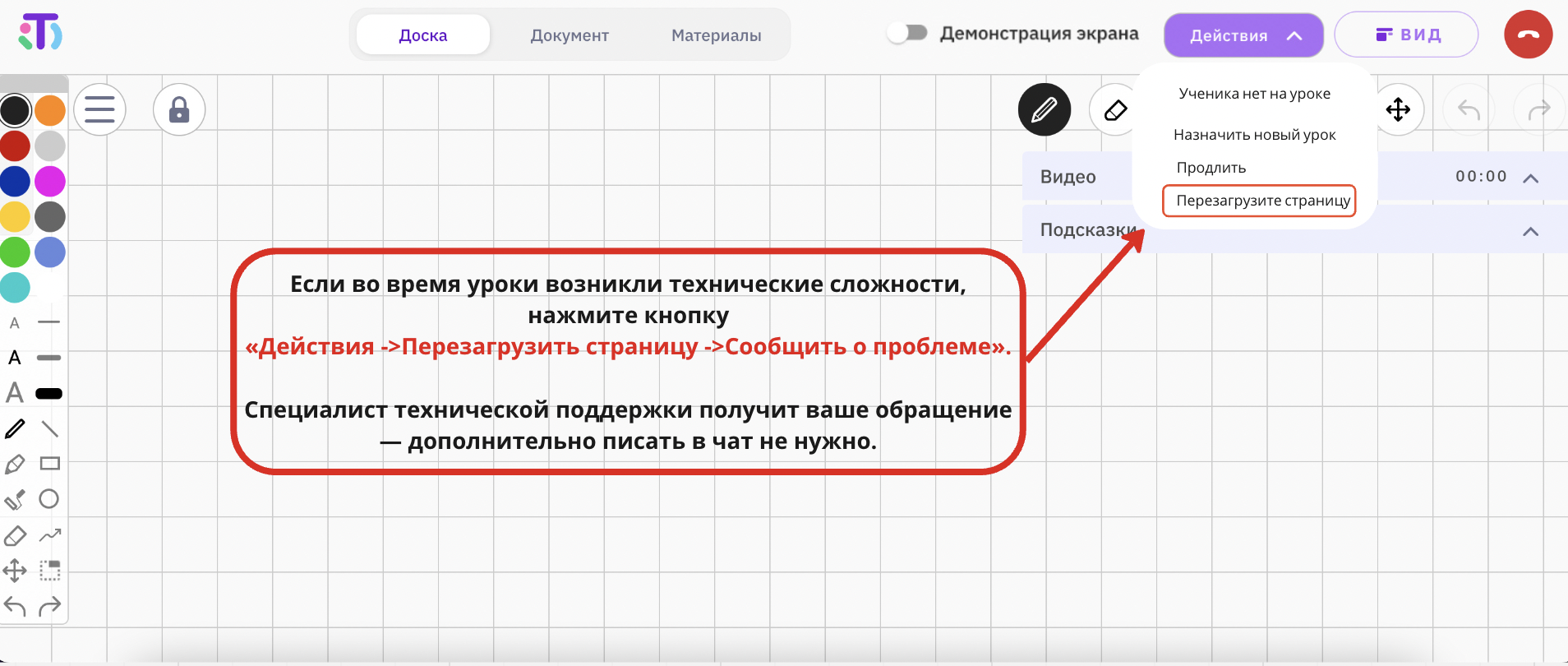Pick the dark blue color swatch
This screenshot has height=666, width=1568.
15,182
